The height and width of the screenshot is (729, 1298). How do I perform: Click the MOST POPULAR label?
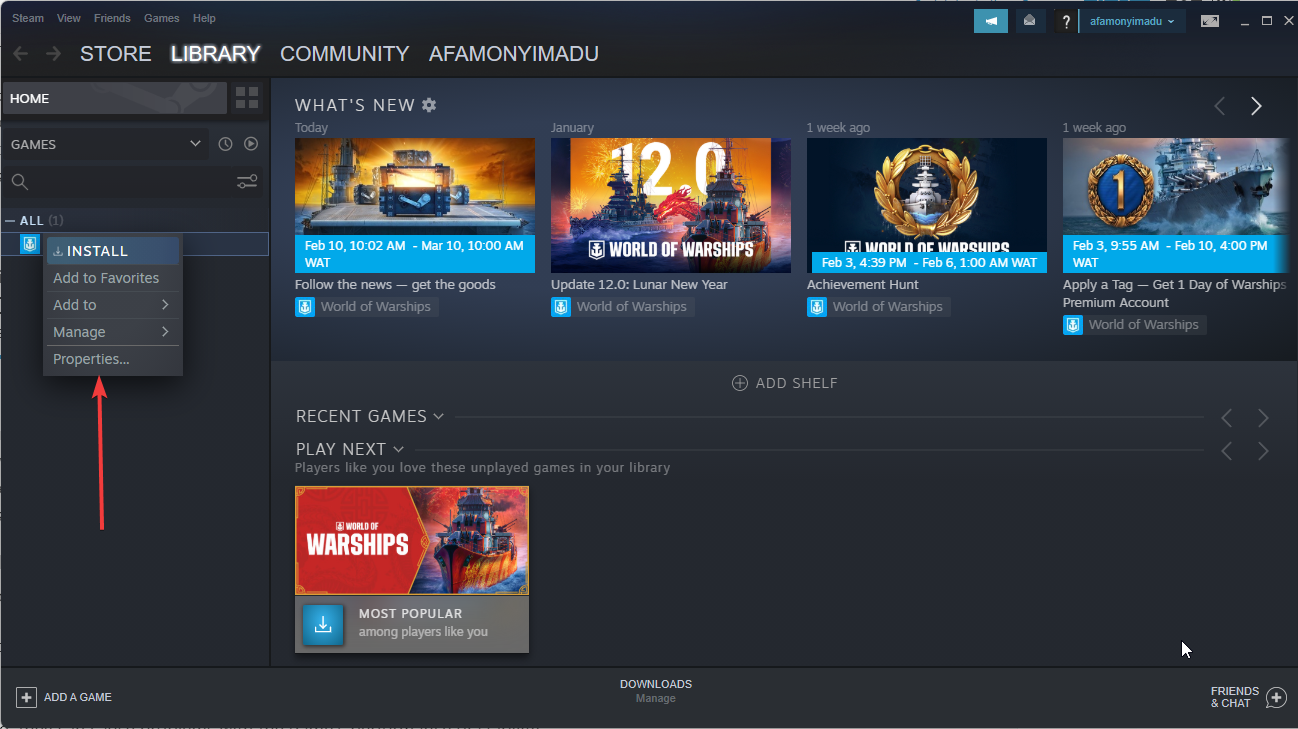coord(411,614)
